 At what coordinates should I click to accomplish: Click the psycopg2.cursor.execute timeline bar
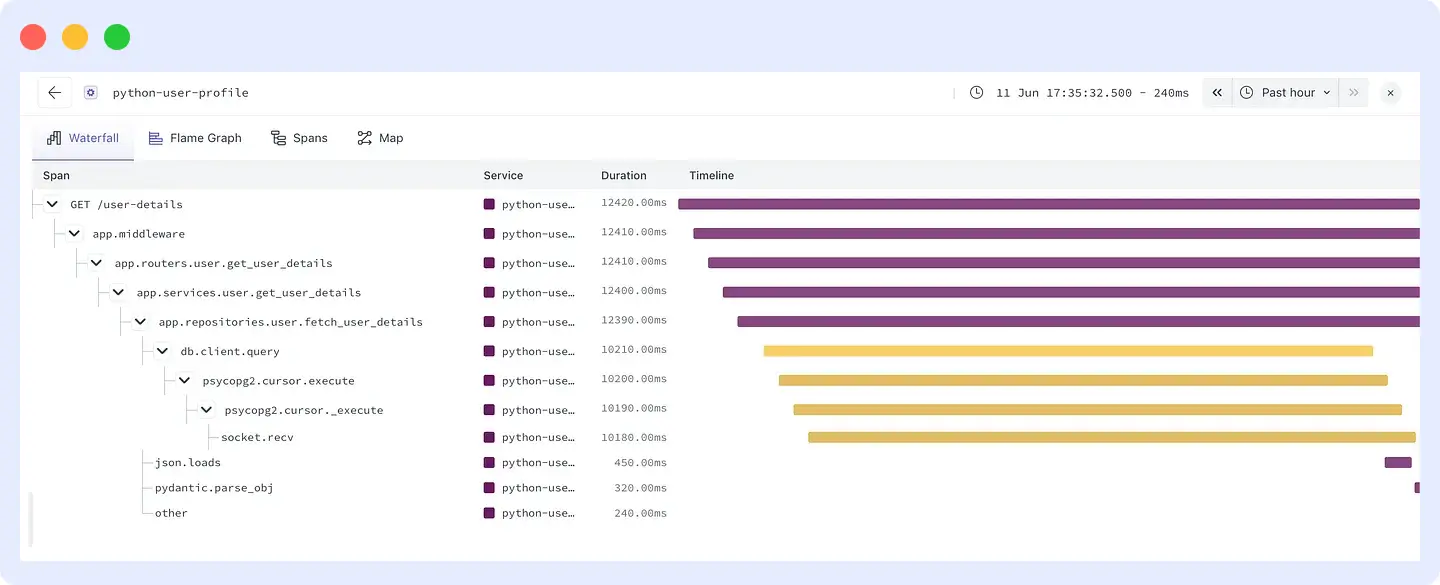[x=1083, y=380]
